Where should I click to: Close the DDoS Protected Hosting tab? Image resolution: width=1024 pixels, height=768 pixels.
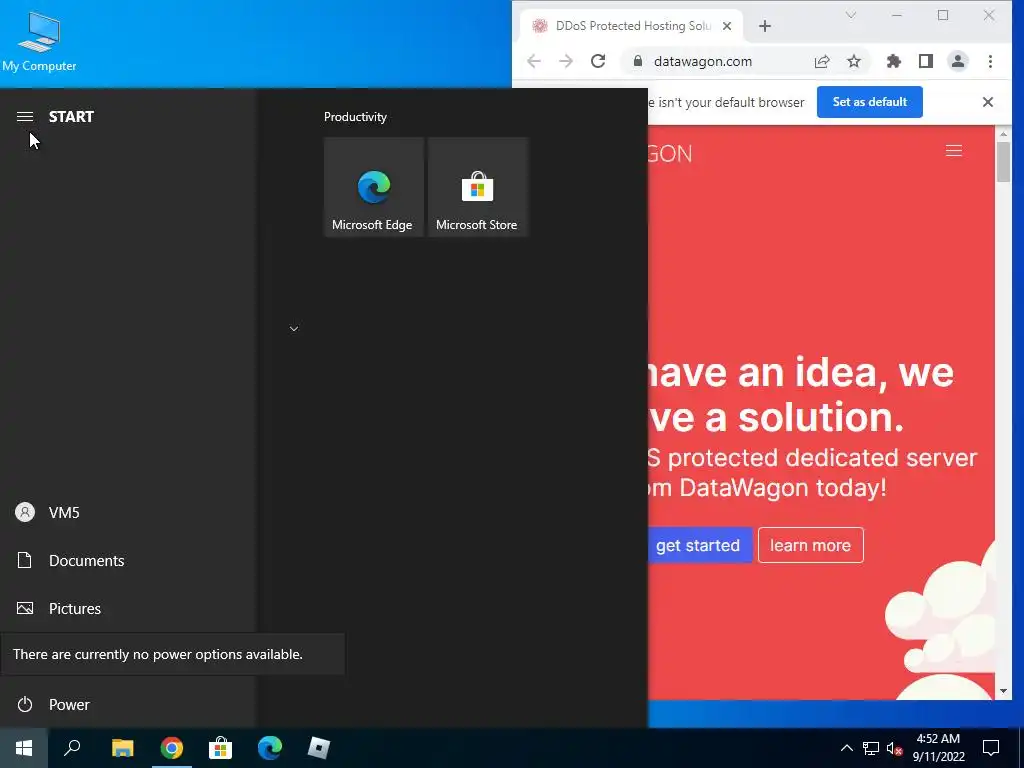pos(727,26)
